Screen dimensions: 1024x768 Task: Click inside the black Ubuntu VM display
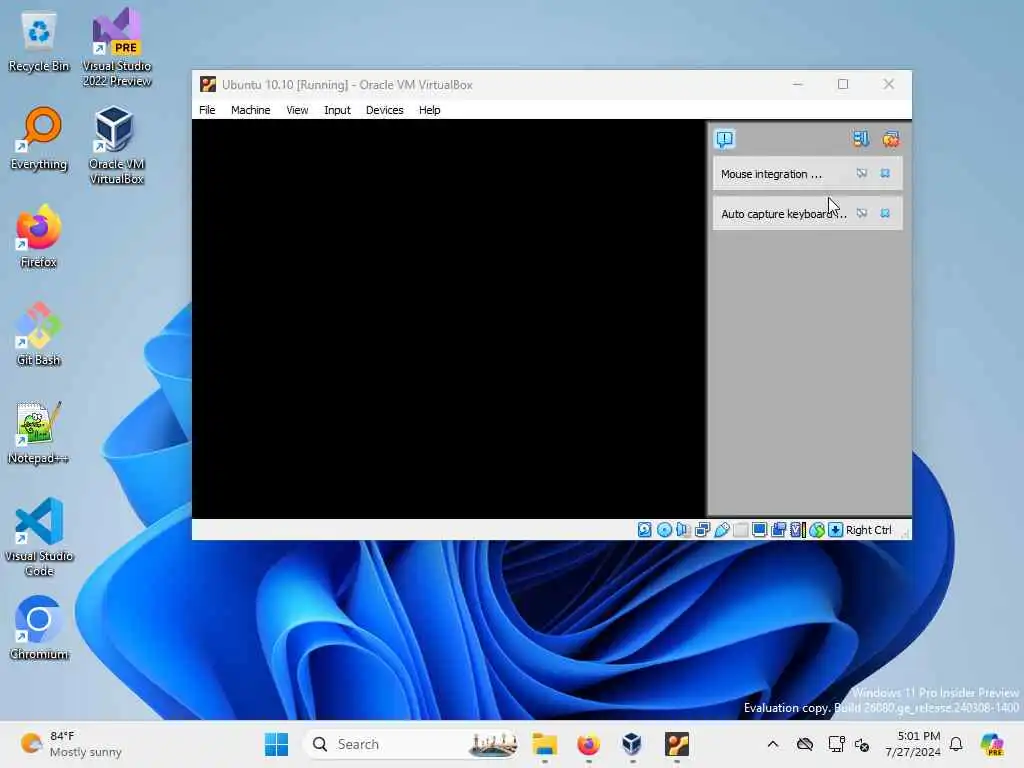point(449,319)
